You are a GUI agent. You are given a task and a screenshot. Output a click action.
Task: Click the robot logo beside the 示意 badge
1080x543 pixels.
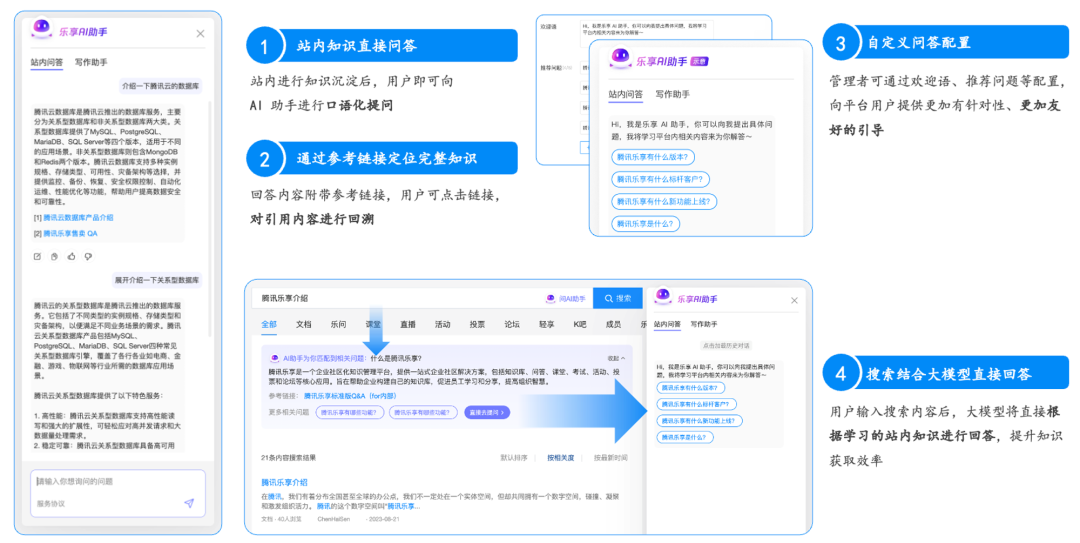point(620,60)
